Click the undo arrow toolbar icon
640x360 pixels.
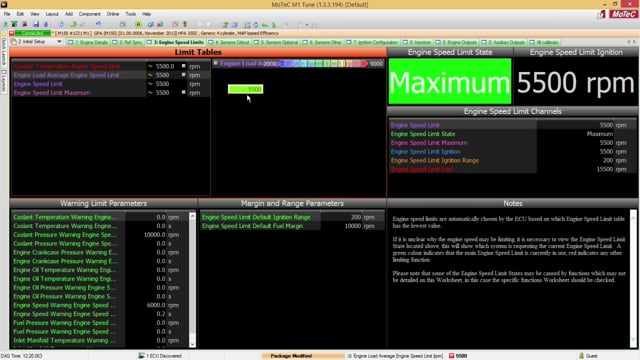tap(98, 24)
